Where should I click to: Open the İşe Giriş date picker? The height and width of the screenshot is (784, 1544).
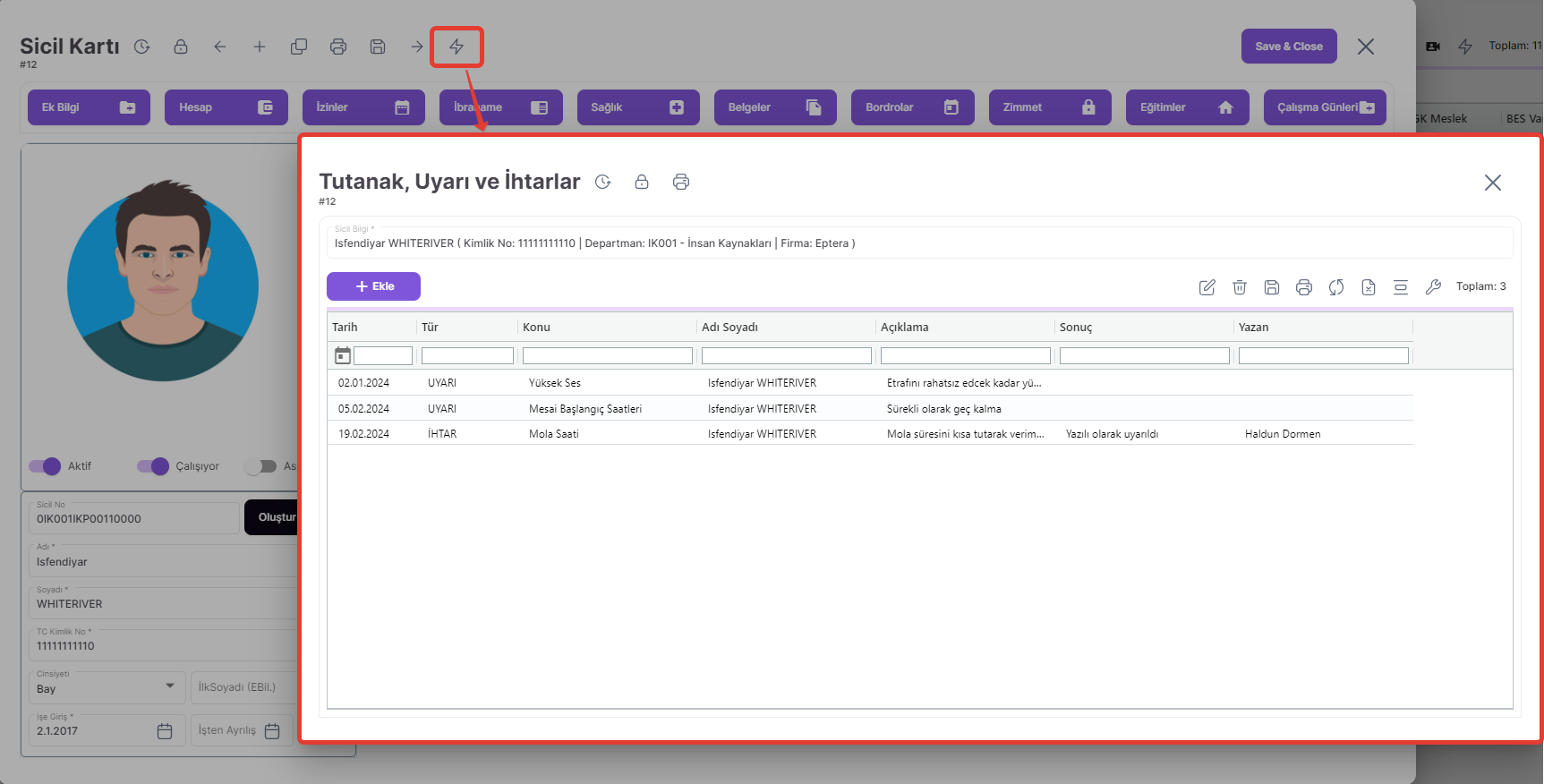165,731
